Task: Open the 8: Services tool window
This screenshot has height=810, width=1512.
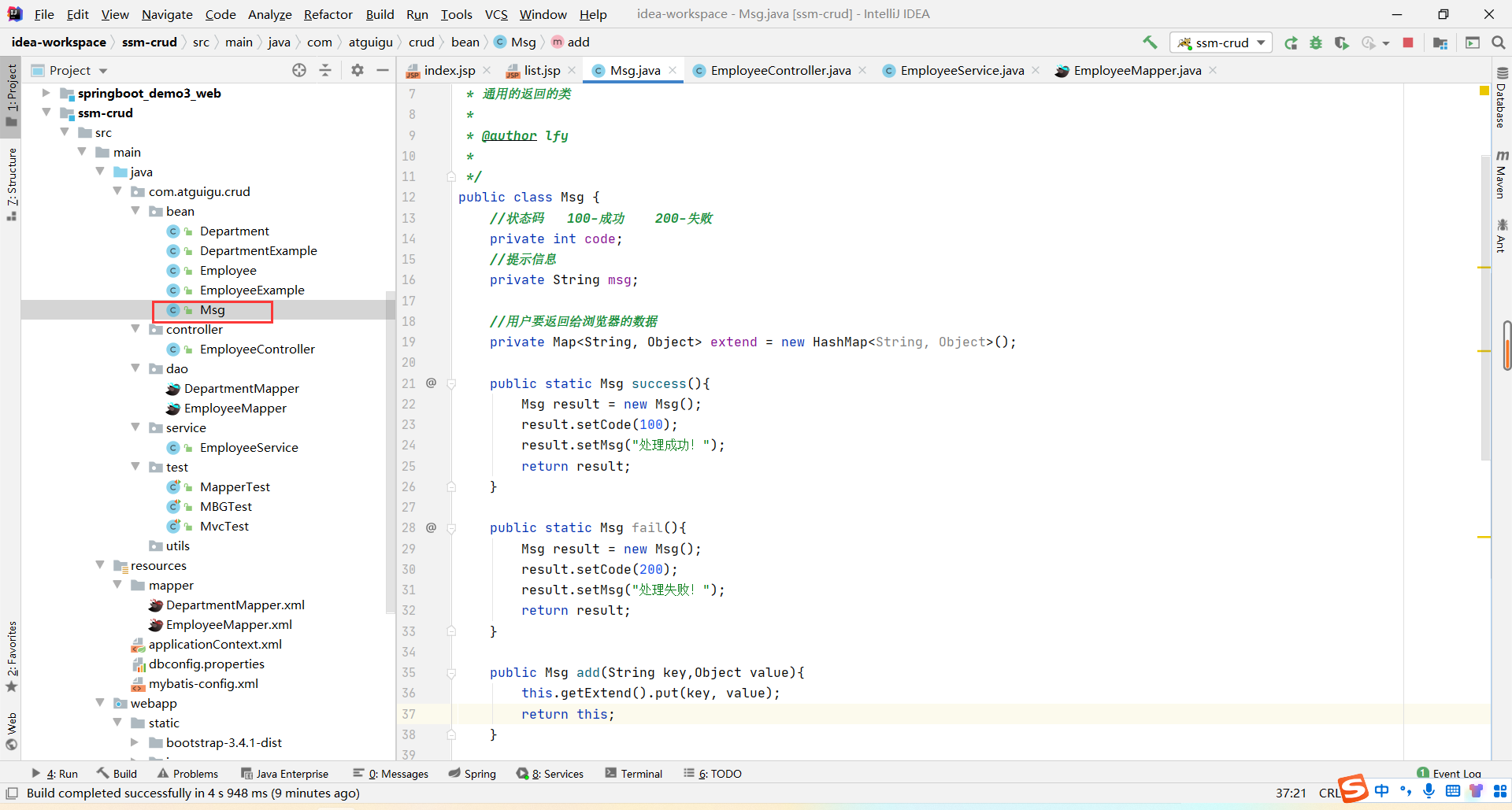Action: coord(550,774)
